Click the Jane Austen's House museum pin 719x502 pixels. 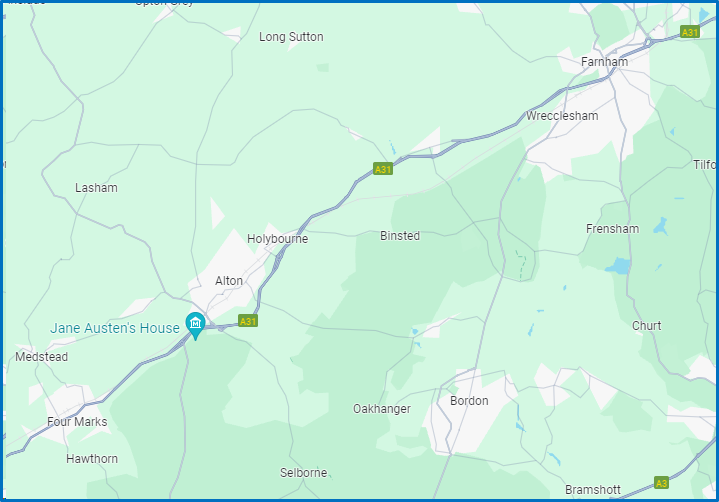coord(195,325)
